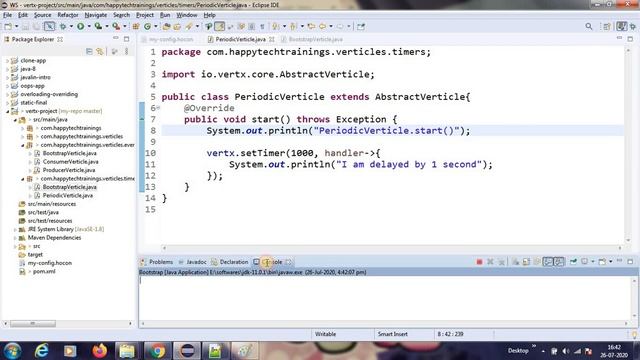Click the Clear Console icon
The image size is (640, 360).
(x=516, y=262)
